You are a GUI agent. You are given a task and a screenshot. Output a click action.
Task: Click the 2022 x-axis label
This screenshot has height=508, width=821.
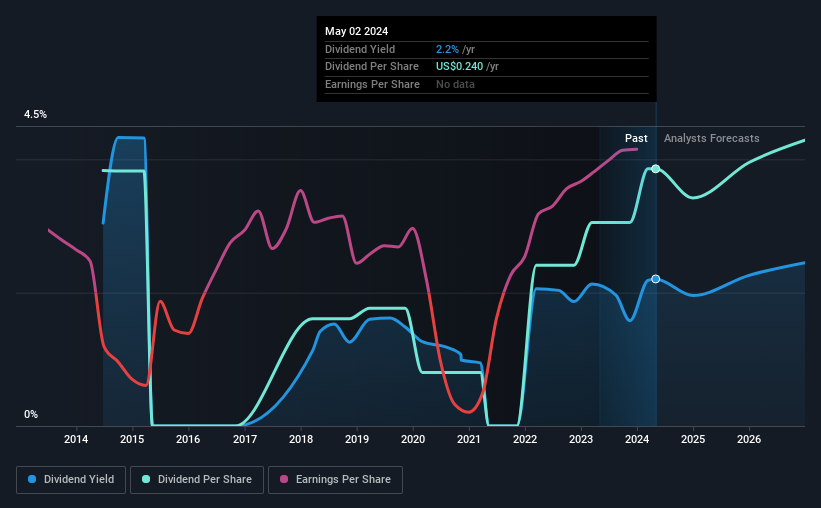click(x=525, y=439)
